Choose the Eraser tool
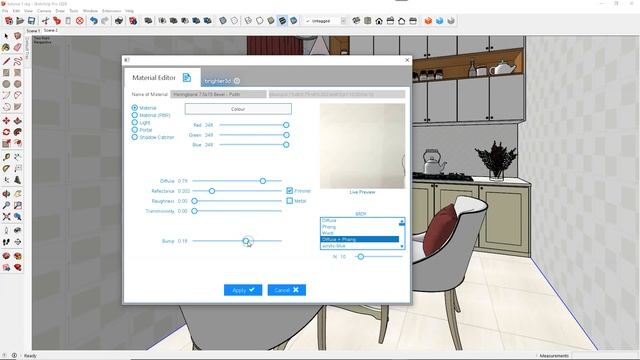The height and width of the screenshot is (360, 640). click(18, 47)
